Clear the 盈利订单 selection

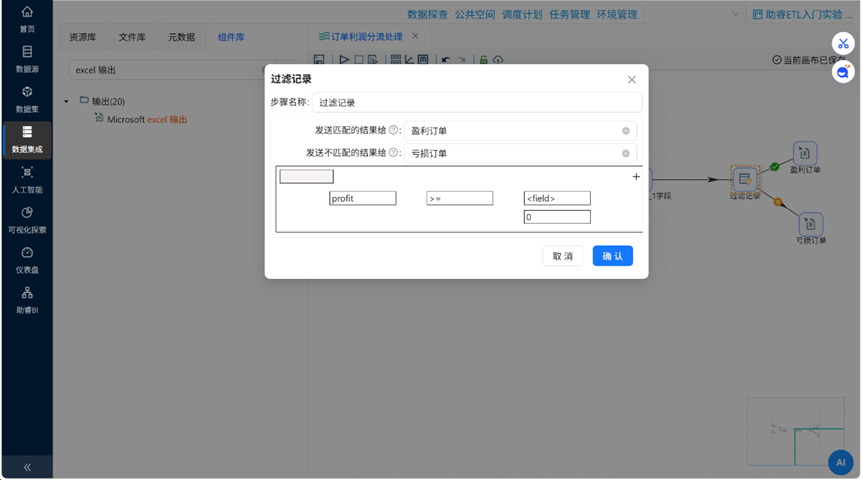pyautogui.click(x=626, y=130)
